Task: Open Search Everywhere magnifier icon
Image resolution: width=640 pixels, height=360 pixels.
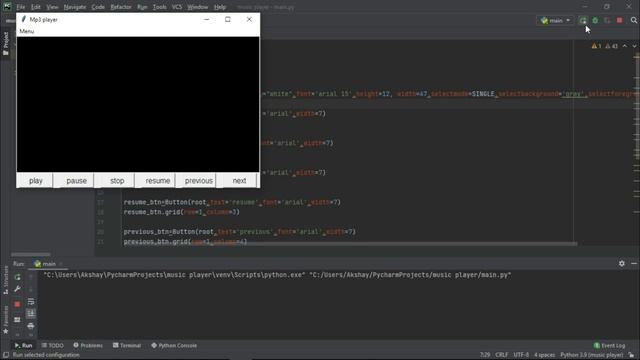Action: pos(633,20)
